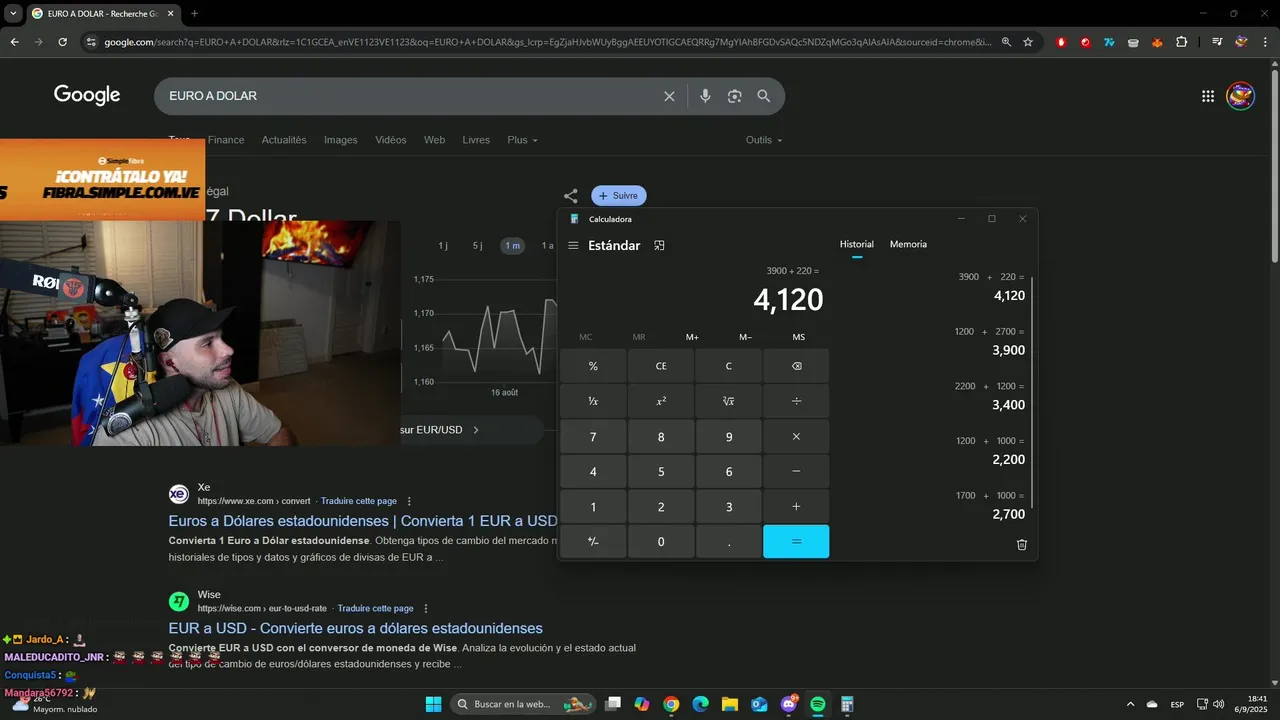
Task: Open three-dot options for Wise result
Action: [426, 608]
